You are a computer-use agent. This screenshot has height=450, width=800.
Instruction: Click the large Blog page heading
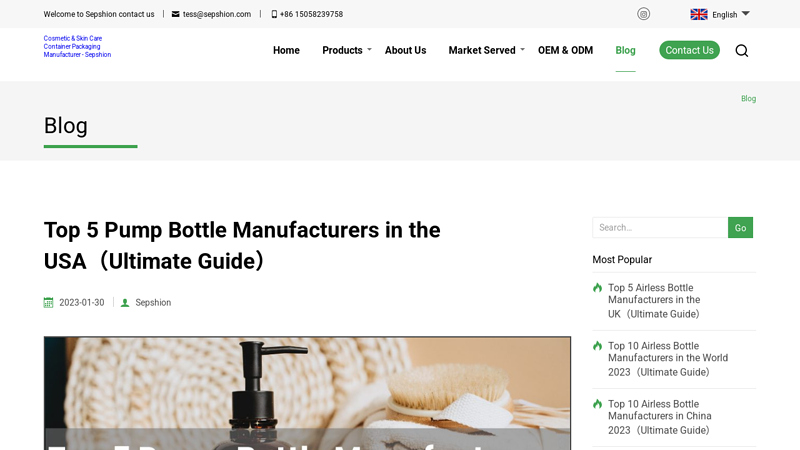point(66,126)
